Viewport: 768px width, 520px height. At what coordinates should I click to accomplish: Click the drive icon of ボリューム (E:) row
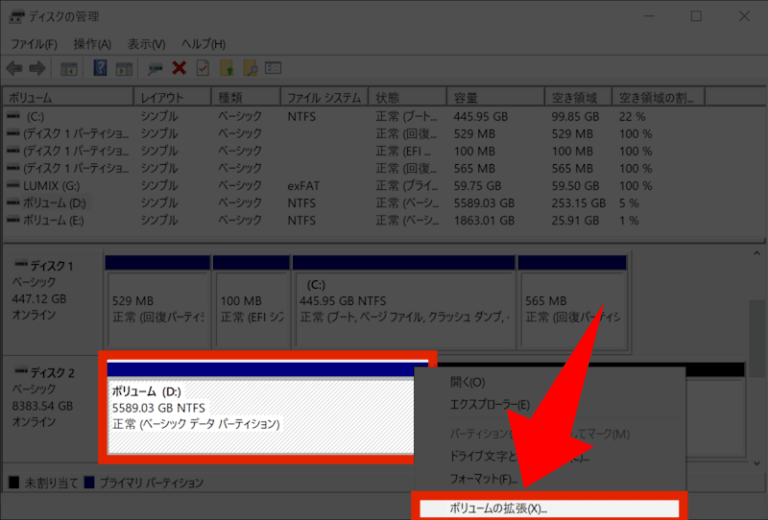point(13,220)
